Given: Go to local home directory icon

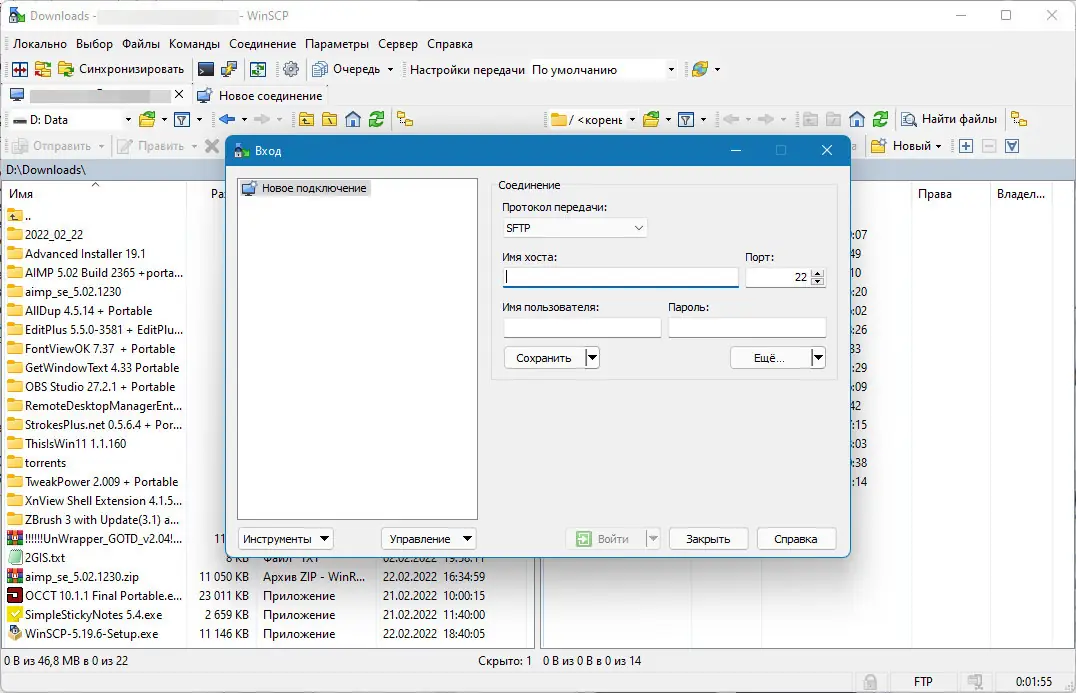Looking at the screenshot, I should click(353, 119).
